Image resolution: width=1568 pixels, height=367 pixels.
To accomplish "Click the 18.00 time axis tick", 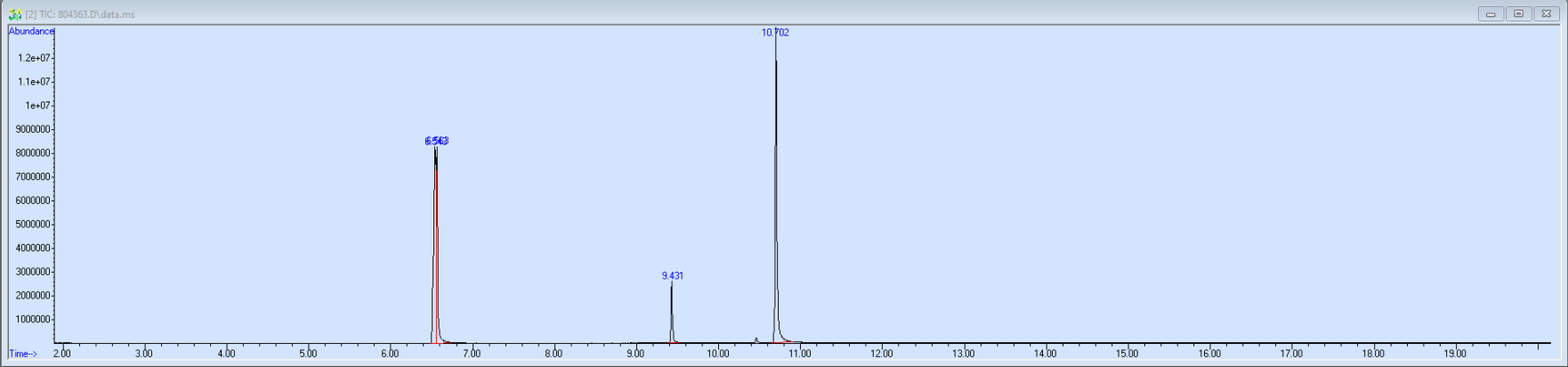I will tap(1372, 354).
